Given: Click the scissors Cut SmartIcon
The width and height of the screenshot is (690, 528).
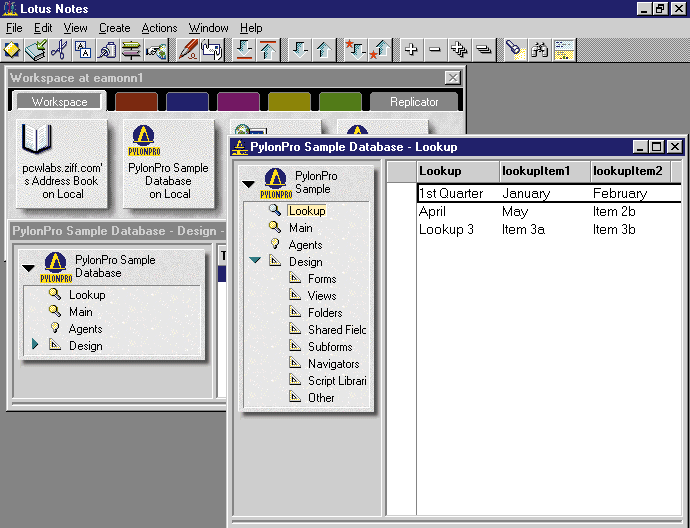Looking at the screenshot, I should point(59,49).
